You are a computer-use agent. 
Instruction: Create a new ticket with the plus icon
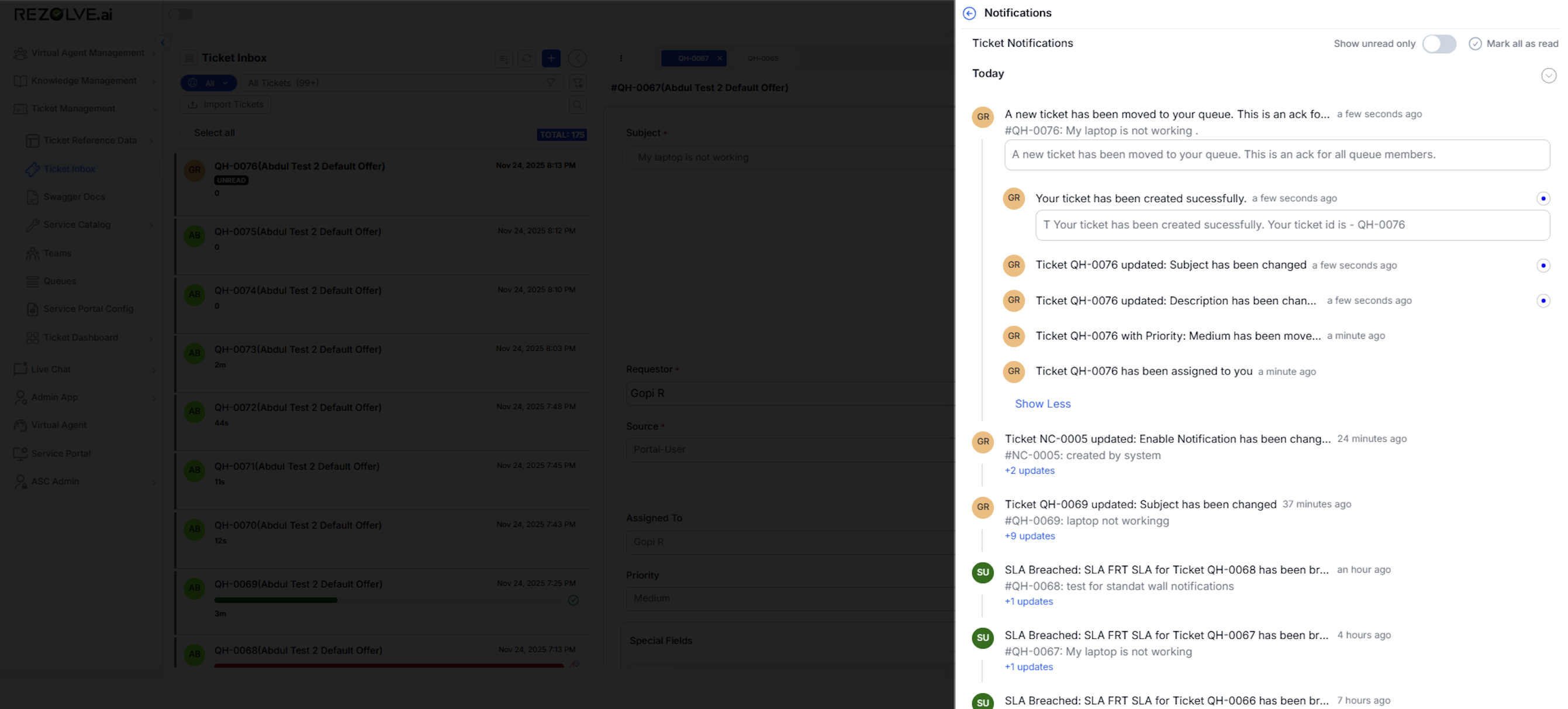[x=550, y=58]
